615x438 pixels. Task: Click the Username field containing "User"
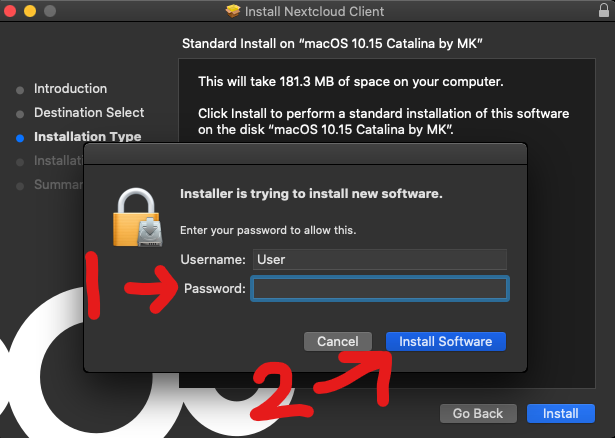click(380, 259)
